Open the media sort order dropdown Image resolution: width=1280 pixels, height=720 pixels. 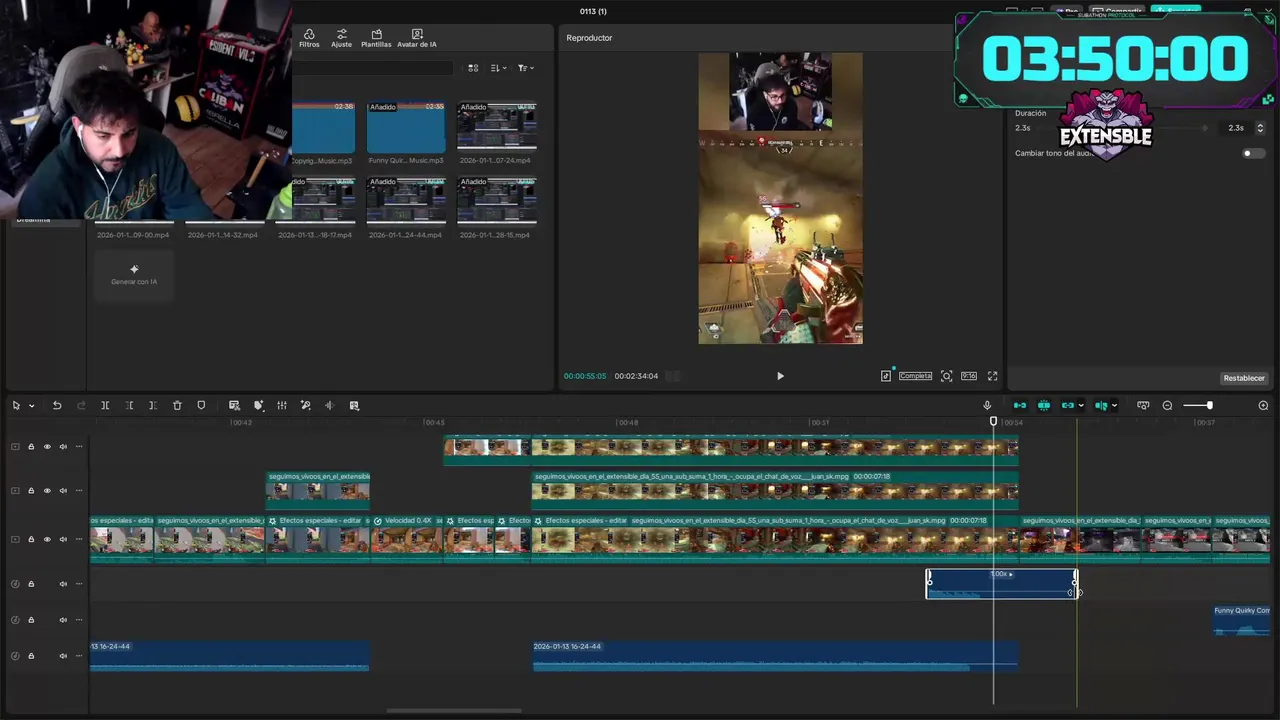click(x=499, y=68)
